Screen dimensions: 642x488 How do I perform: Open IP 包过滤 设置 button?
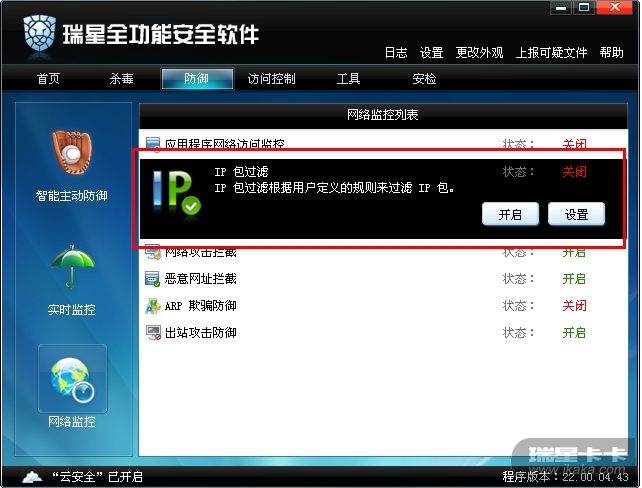(x=576, y=214)
